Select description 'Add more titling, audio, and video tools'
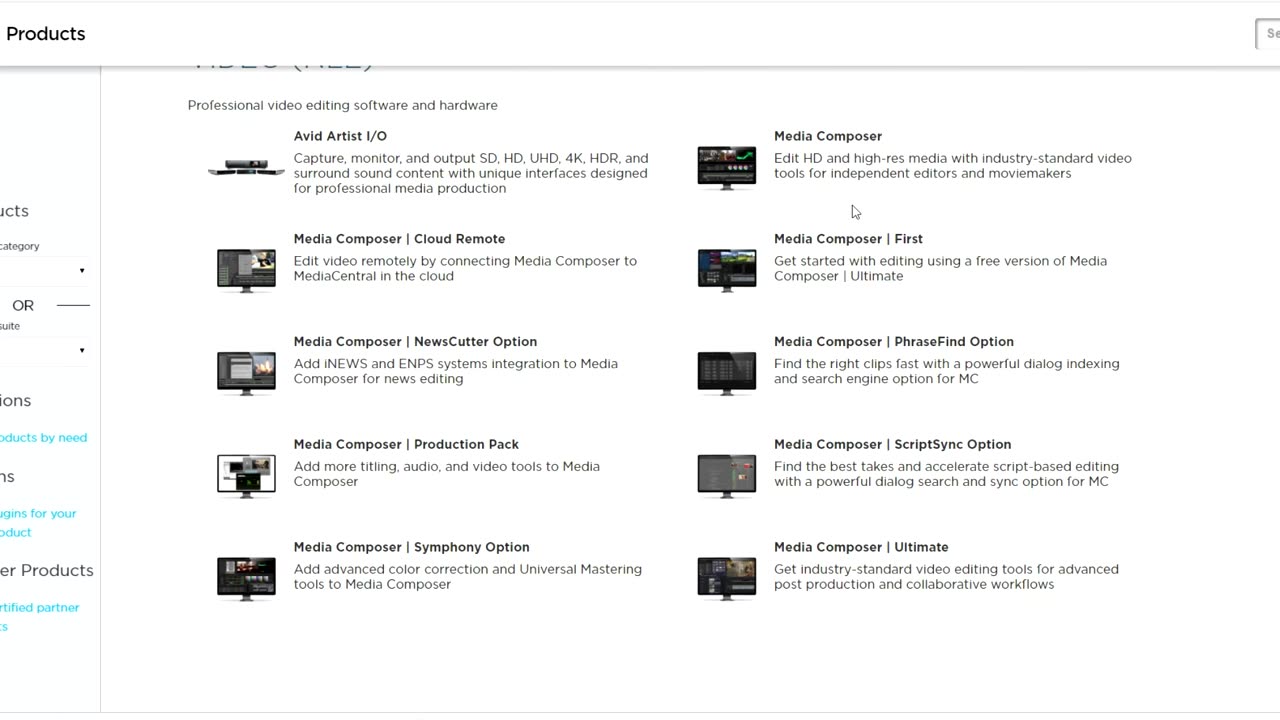This screenshot has height=720, width=1280. click(447, 474)
